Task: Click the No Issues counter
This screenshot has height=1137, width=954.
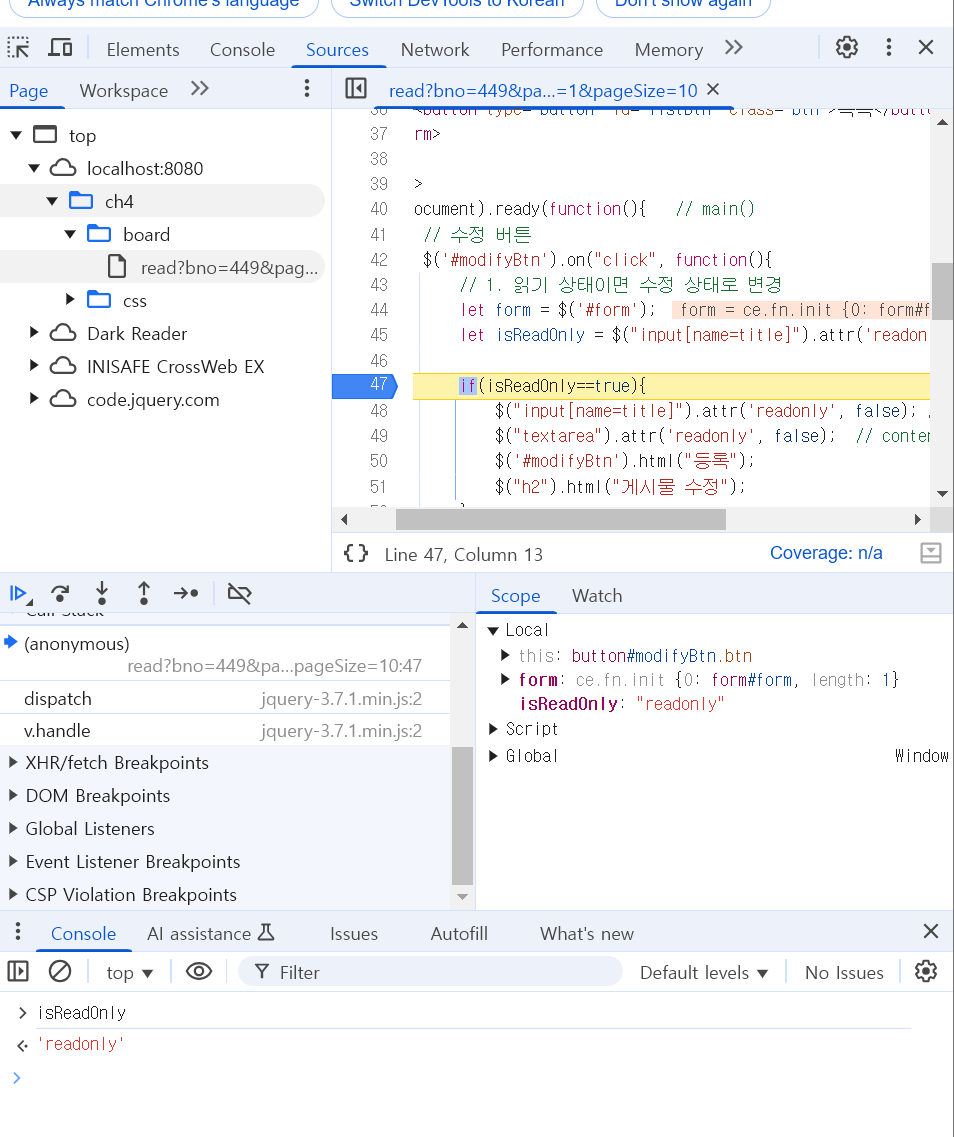Action: point(844,972)
